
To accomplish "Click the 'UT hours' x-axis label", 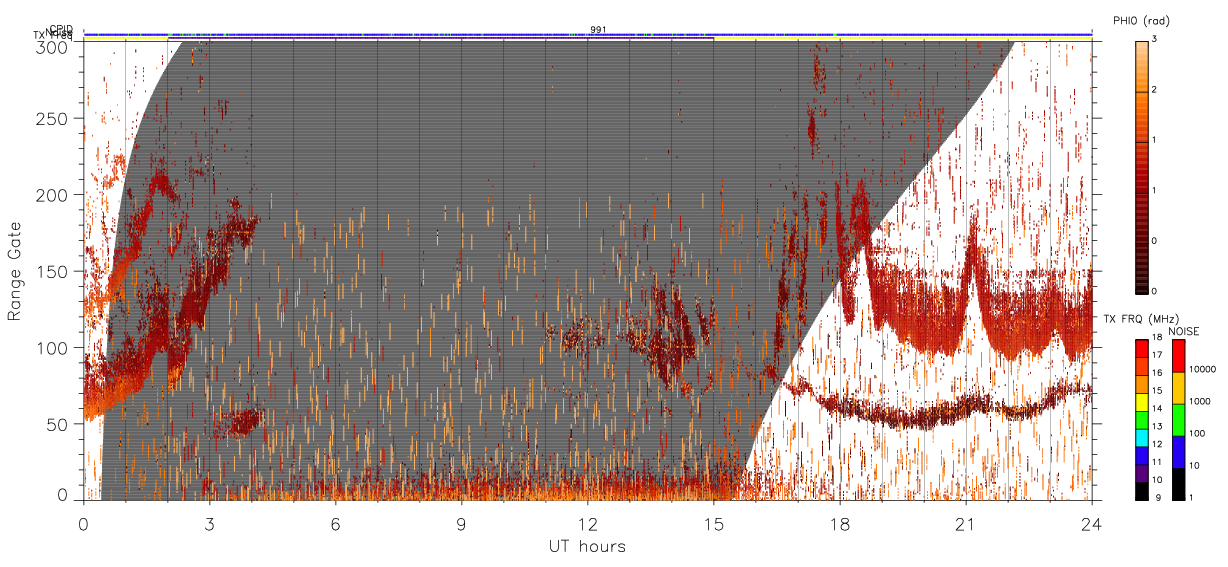I will (587, 546).
